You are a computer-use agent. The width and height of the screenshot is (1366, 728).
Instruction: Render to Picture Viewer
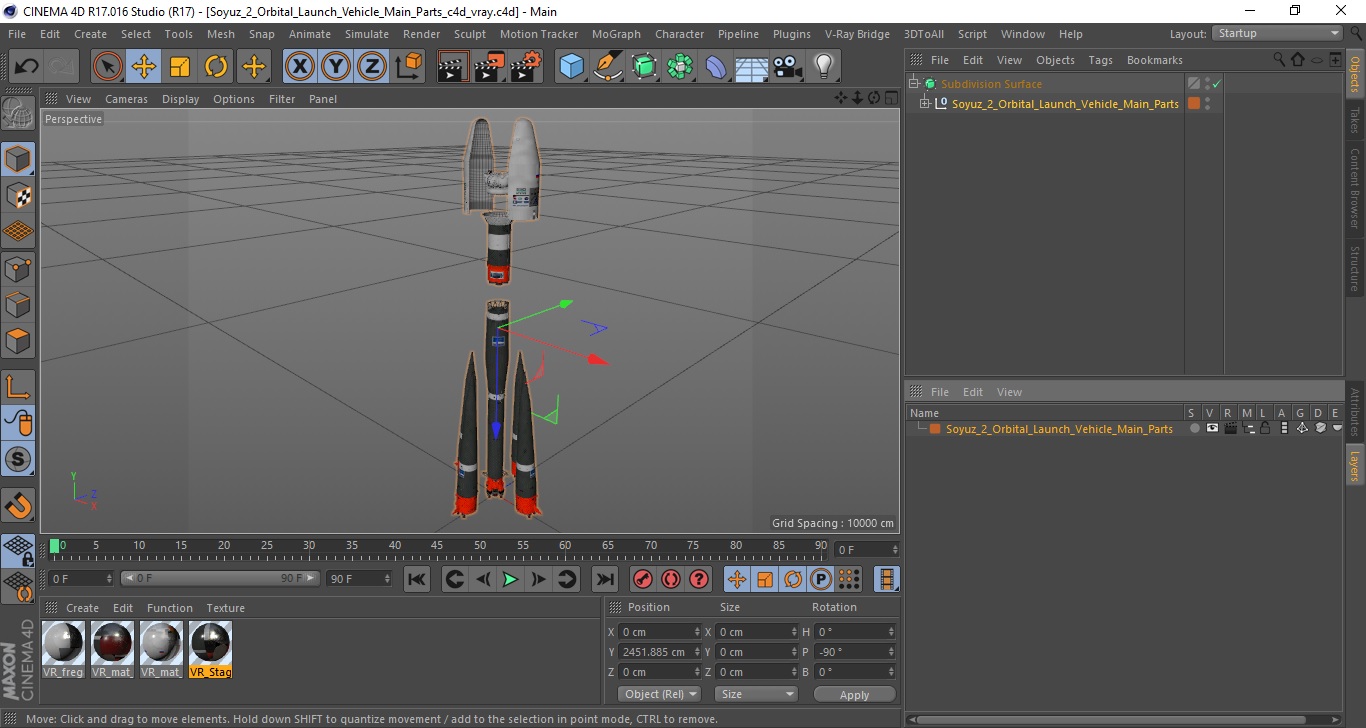[x=489, y=67]
